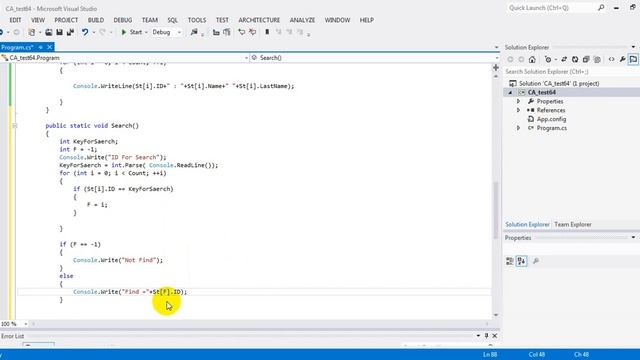Open the Solution Explorer window options dropdown
Image resolution: width=640 pixels, height=360 pixels.
[x=633, y=47]
